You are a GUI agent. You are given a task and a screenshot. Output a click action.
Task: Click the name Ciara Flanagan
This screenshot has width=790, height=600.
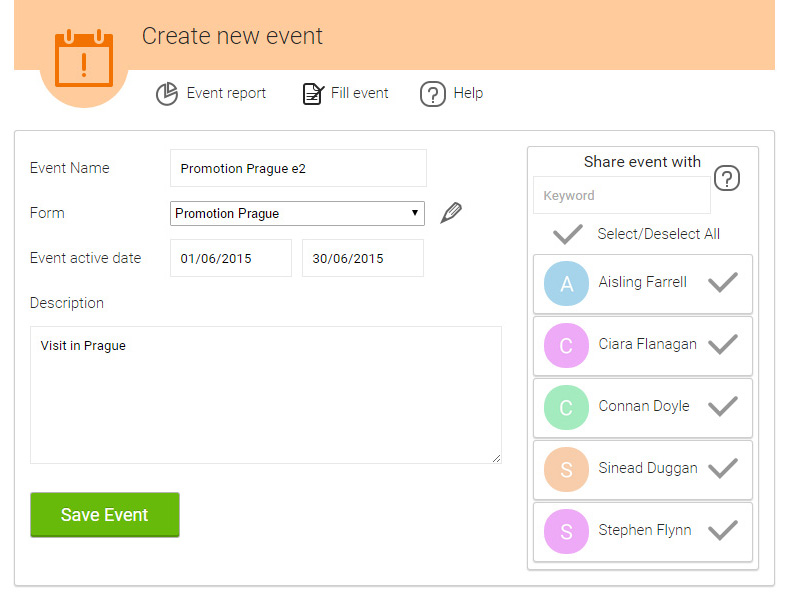pos(647,344)
